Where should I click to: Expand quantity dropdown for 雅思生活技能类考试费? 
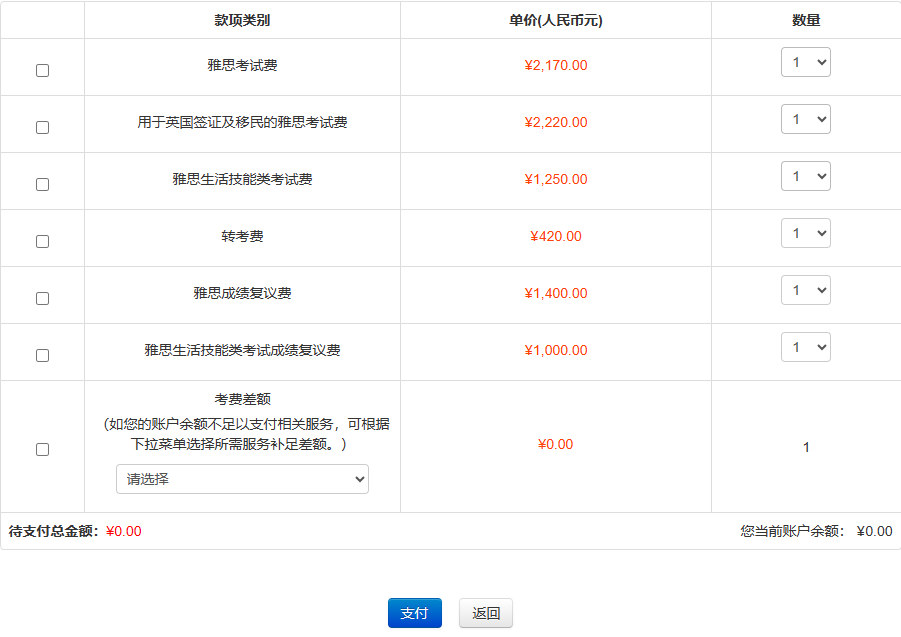(x=806, y=176)
